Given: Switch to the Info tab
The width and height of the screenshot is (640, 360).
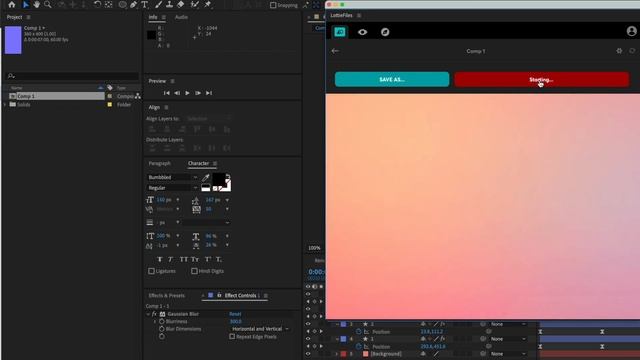Looking at the screenshot, I should click(x=153, y=17).
